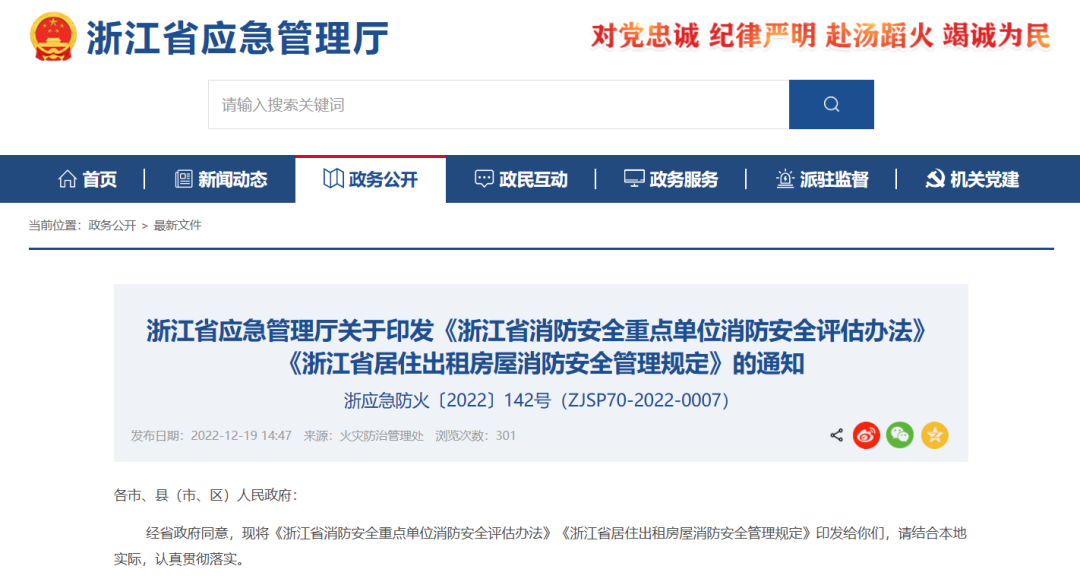Image resolution: width=1080 pixels, height=585 pixels.
Task: Click the share icon
Action: (x=836, y=435)
